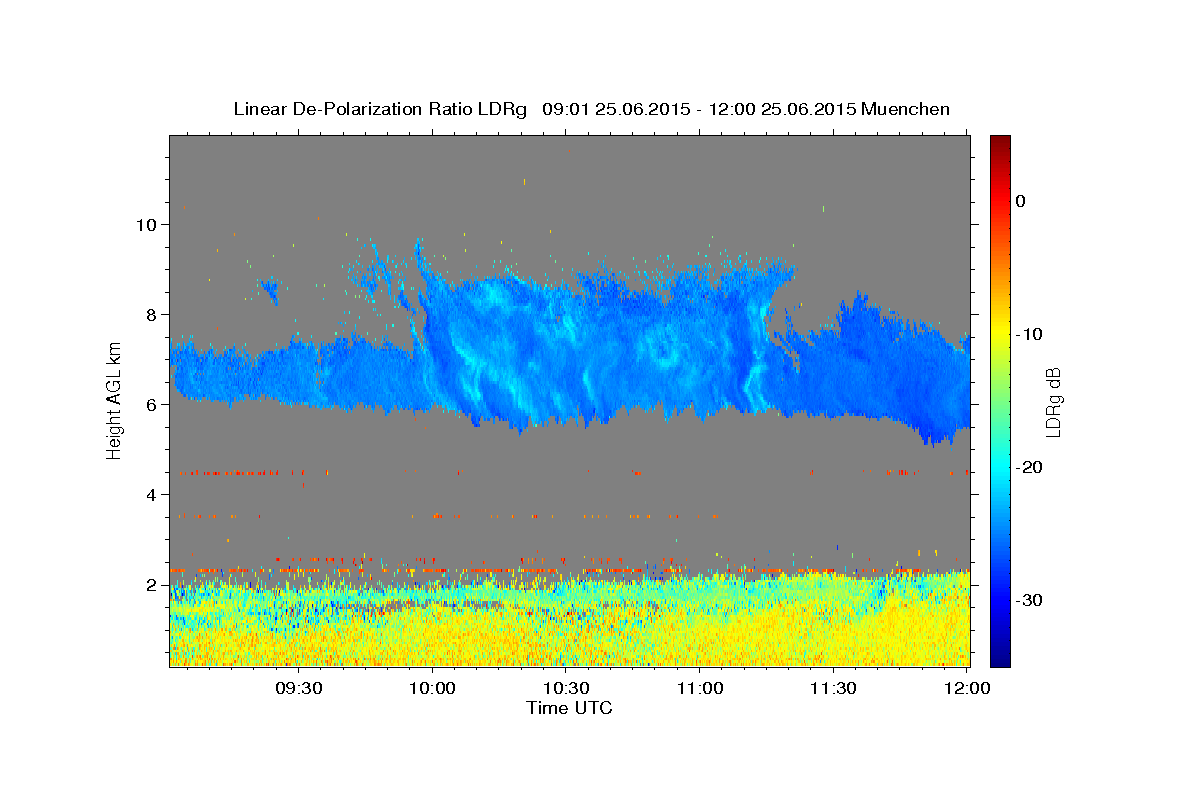
Task: Click the colorbar value label -30
Action: pyautogui.click(x=1028, y=600)
